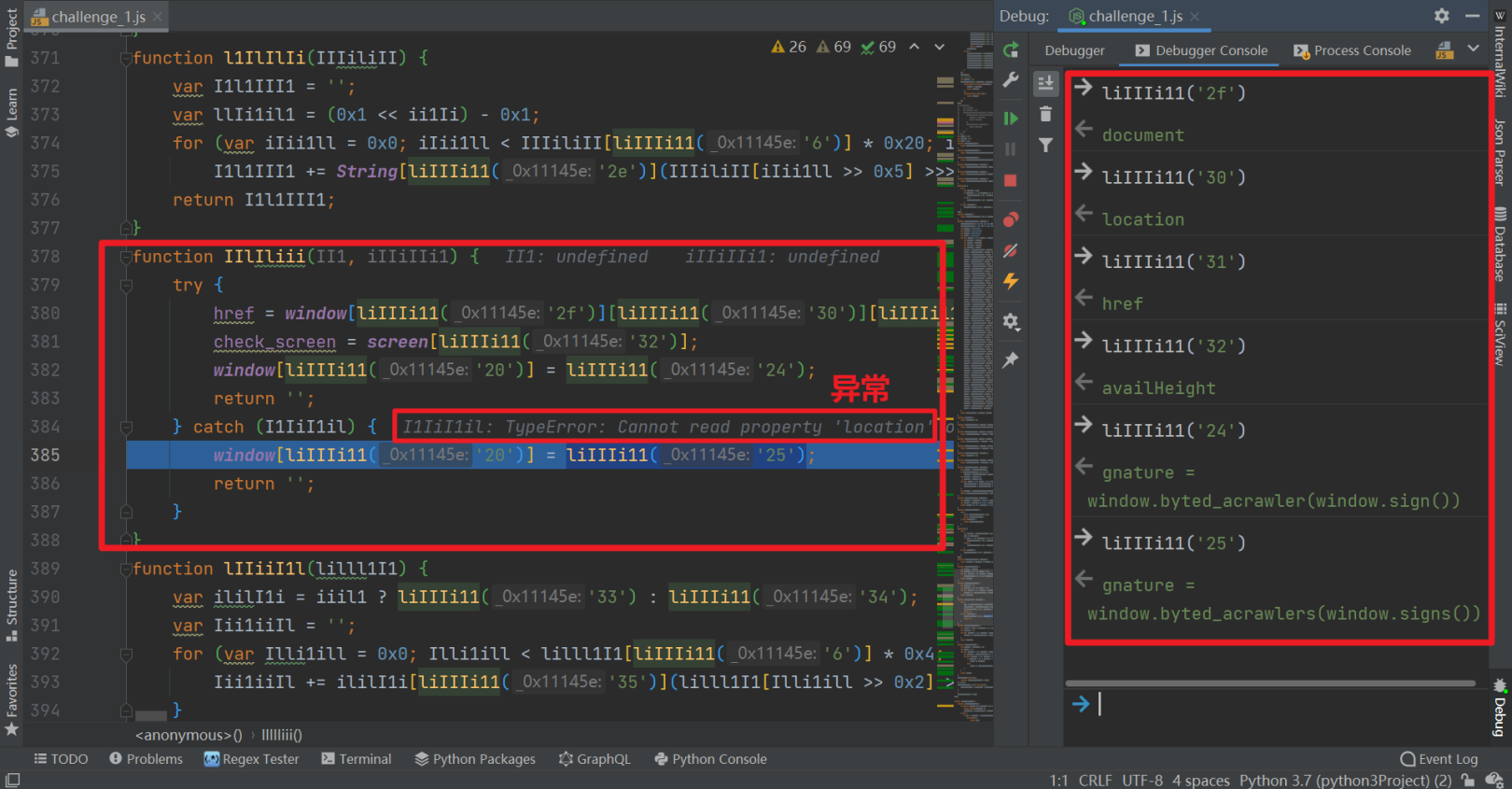Open the SciView side panel

pos(1500,334)
